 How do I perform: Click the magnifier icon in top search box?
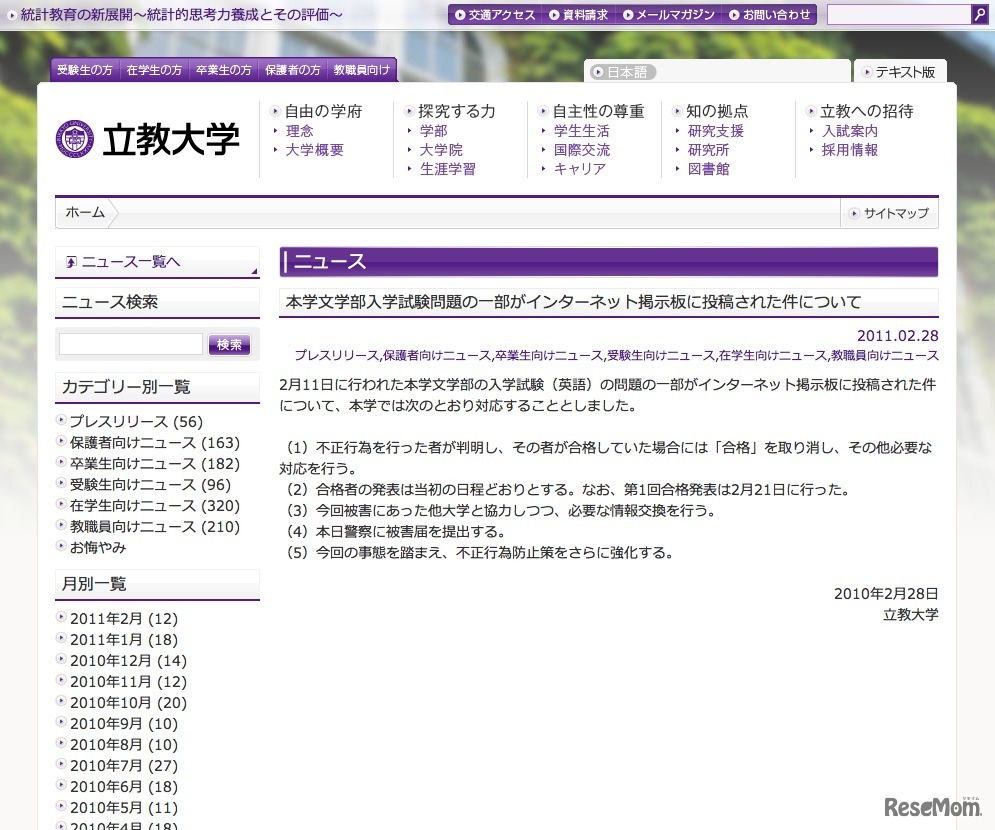click(x=979, y=15)
